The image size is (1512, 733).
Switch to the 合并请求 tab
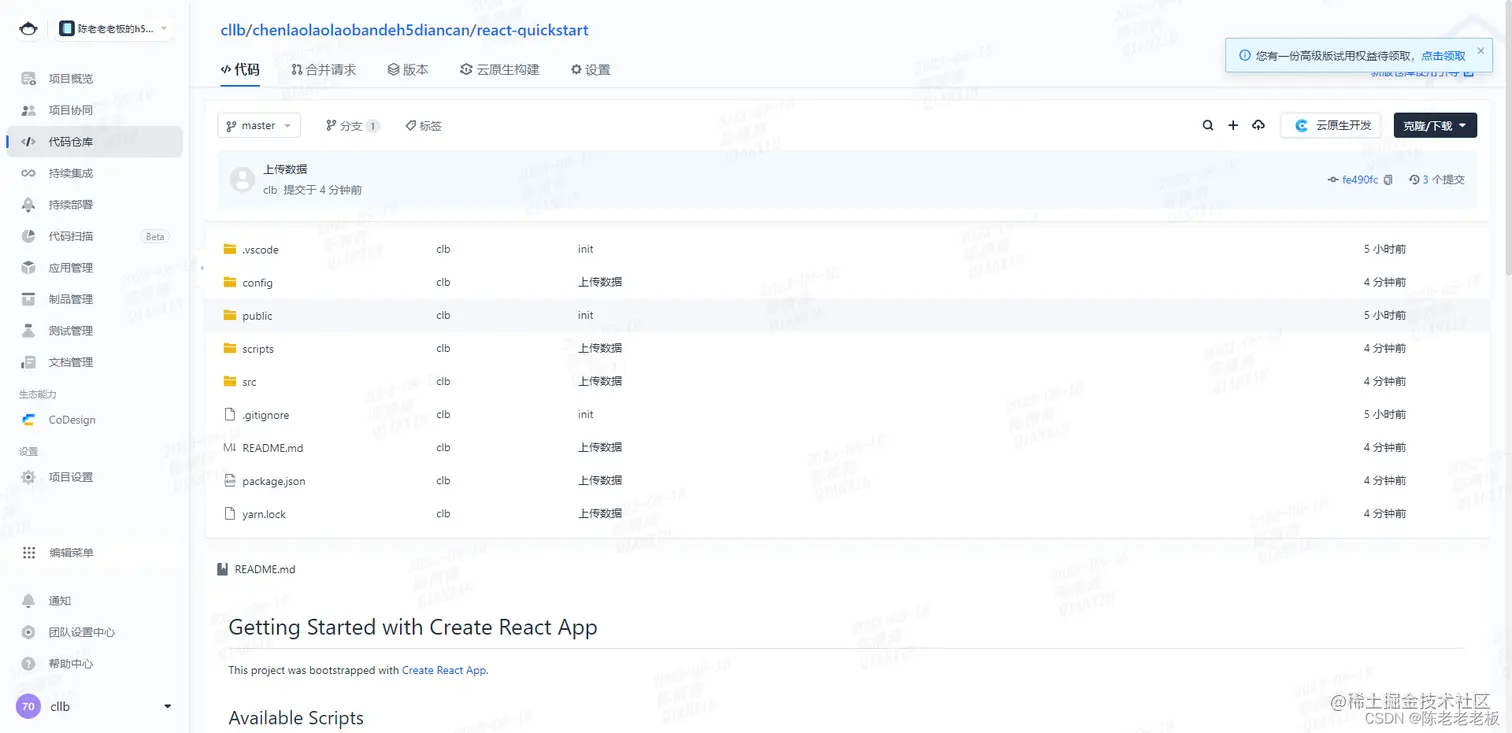coord(324,70)
